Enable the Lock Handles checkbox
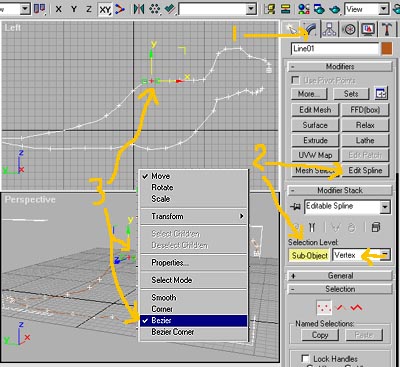Image resolution: width=400 pixels, height=367 pixels. click(305, 358)
